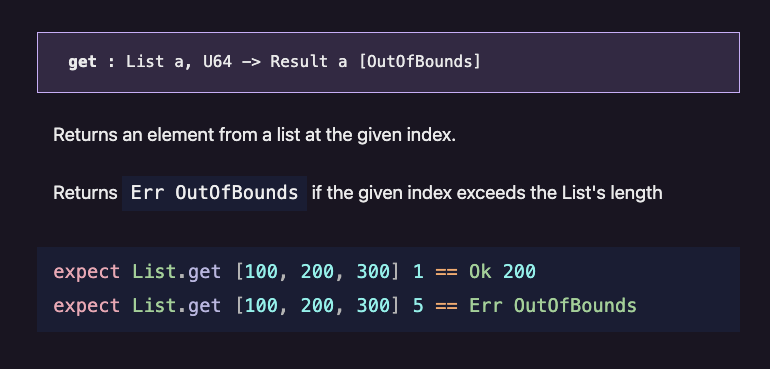Viewport: 770px width, 369px height.
Task: Click the "==" operator on the first code line
Action: 446,272
